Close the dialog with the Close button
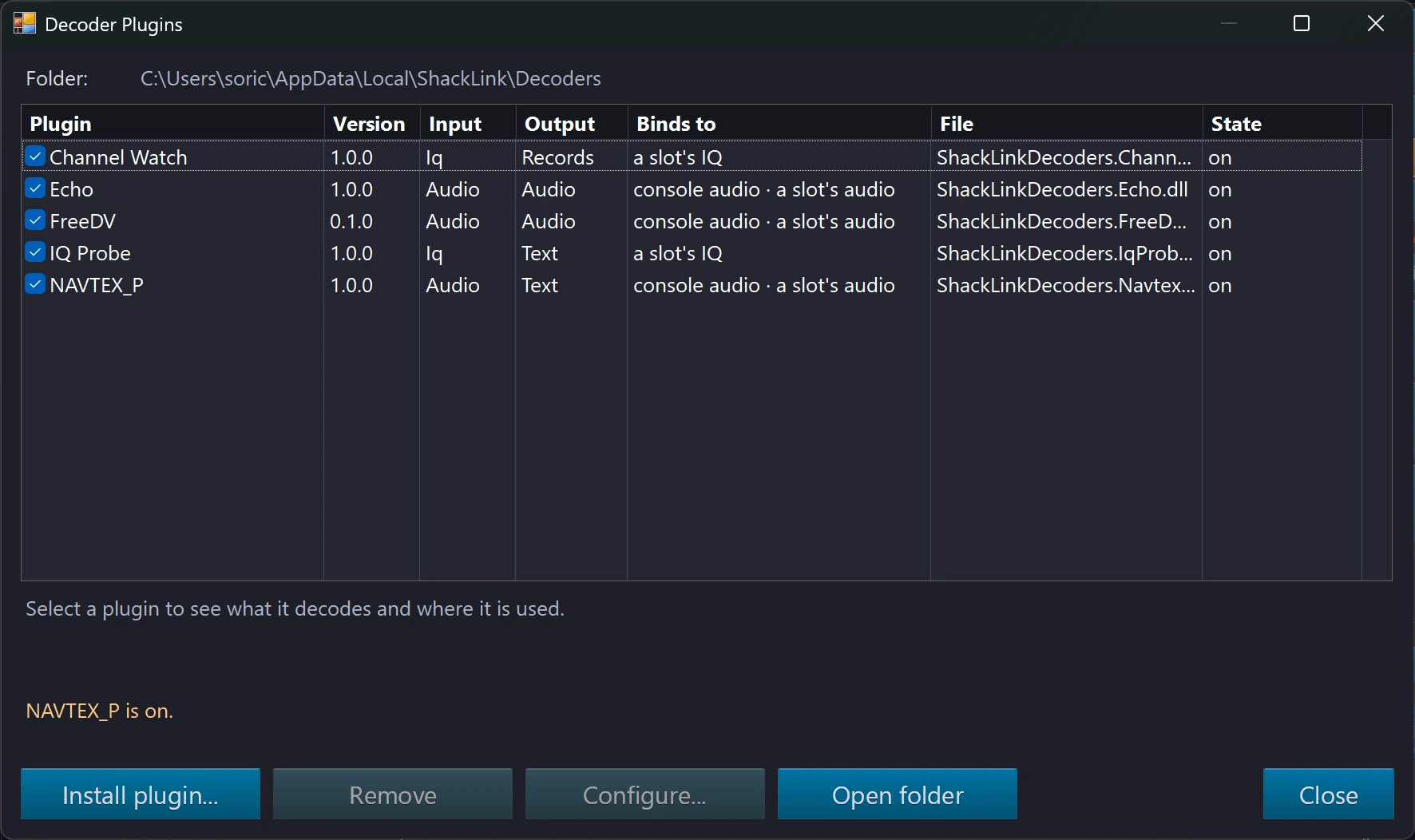The width and height of the screenshot is (1415, 840). click(1329, 794)
